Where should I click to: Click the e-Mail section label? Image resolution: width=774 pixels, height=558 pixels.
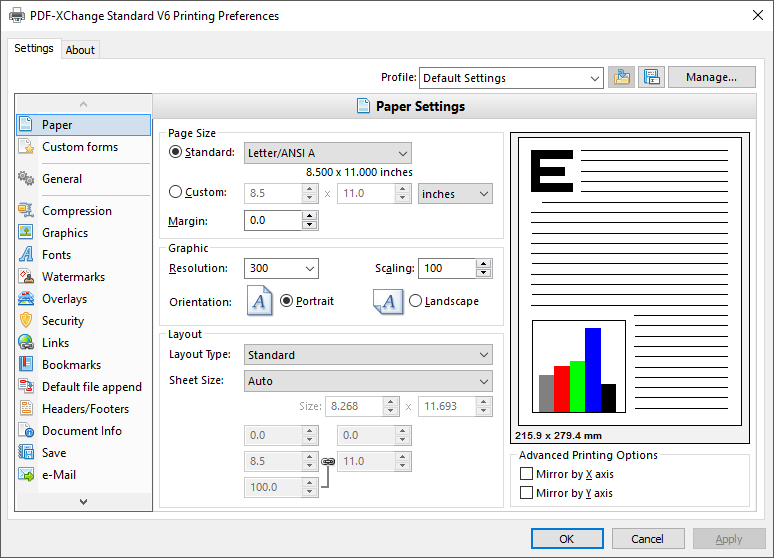pos(59,475)
